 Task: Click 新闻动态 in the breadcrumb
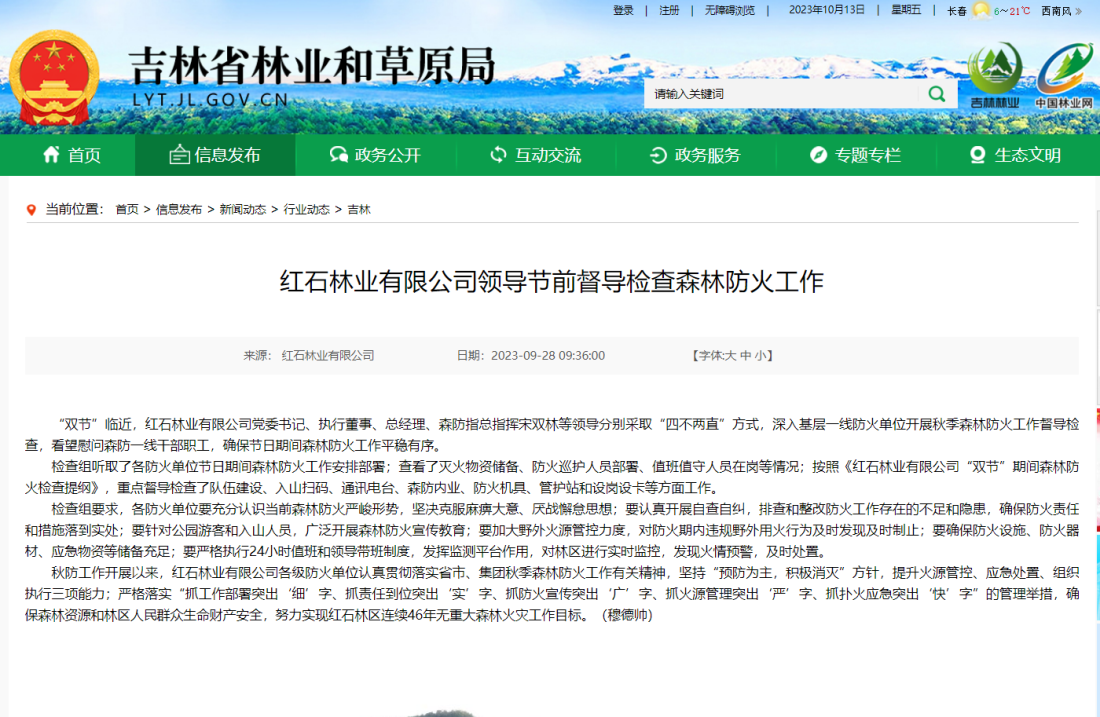tap(243, 210)
